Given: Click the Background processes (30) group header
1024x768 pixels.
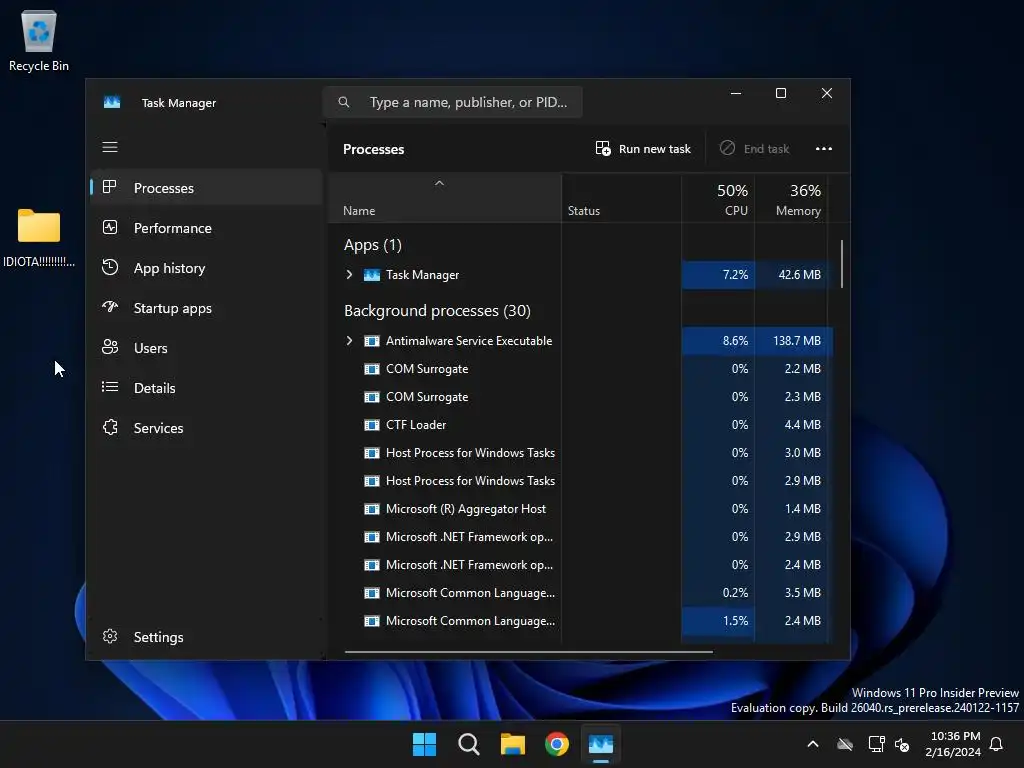Looking at the screenshot, I should click(437, 311).
